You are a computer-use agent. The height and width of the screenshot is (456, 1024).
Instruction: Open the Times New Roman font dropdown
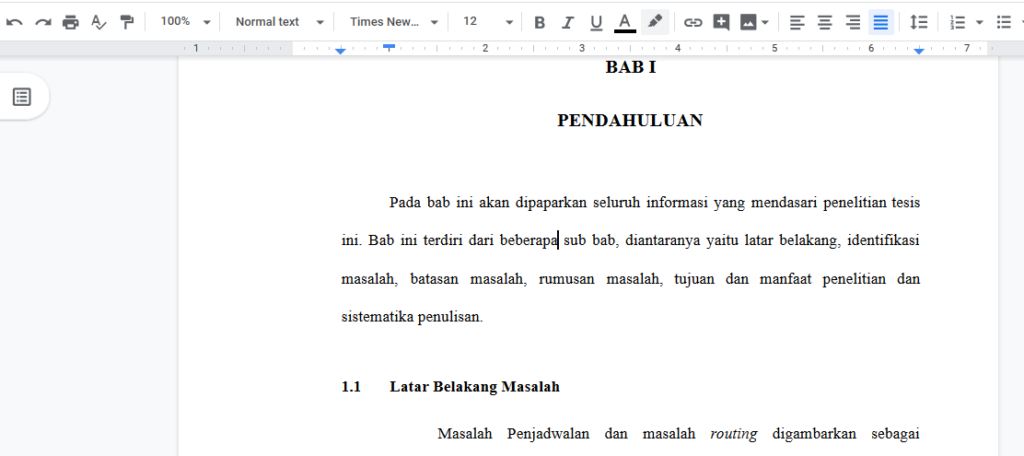[394, 22]
